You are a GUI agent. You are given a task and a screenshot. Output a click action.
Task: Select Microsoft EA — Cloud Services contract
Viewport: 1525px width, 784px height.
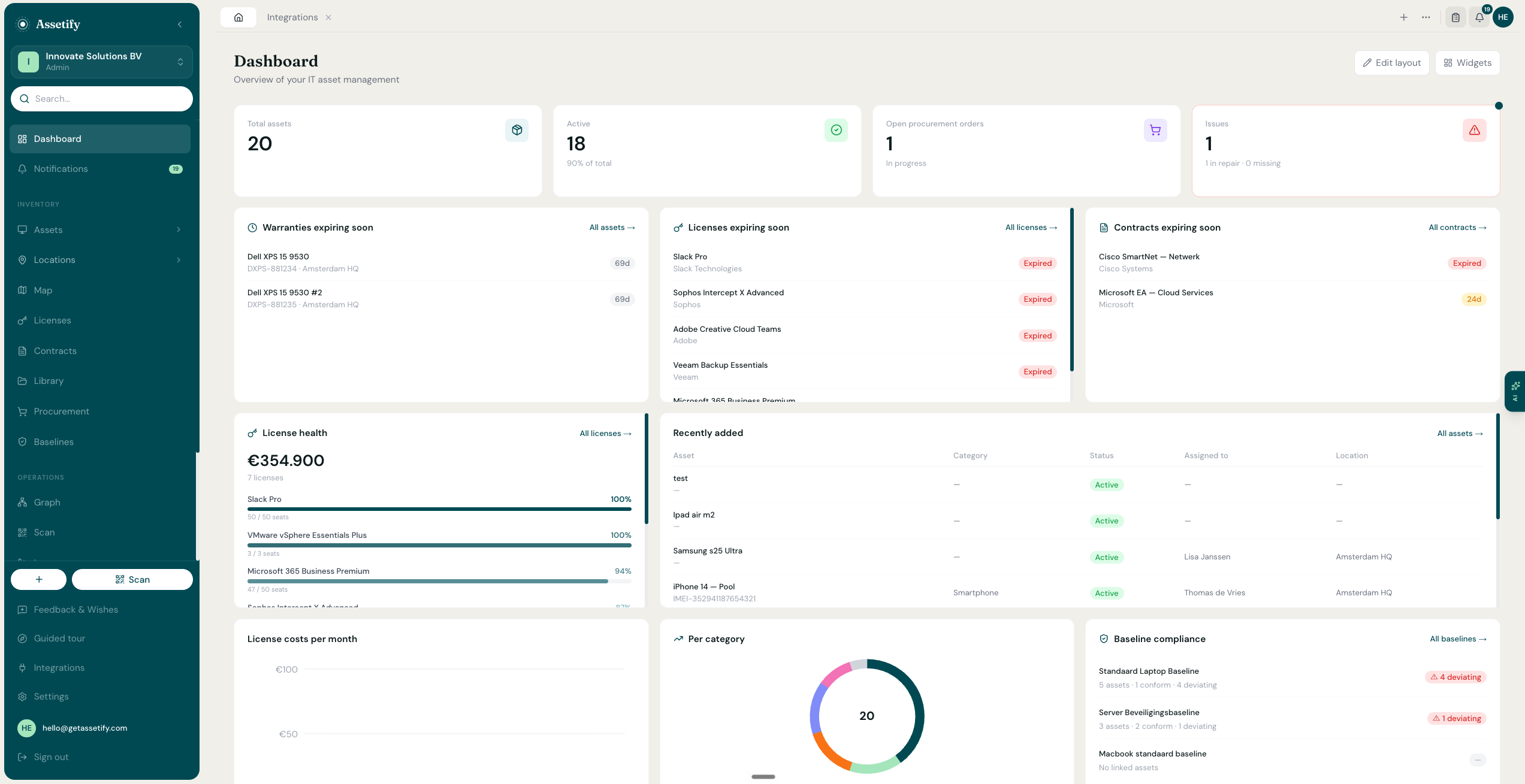tap(1293, 299)
